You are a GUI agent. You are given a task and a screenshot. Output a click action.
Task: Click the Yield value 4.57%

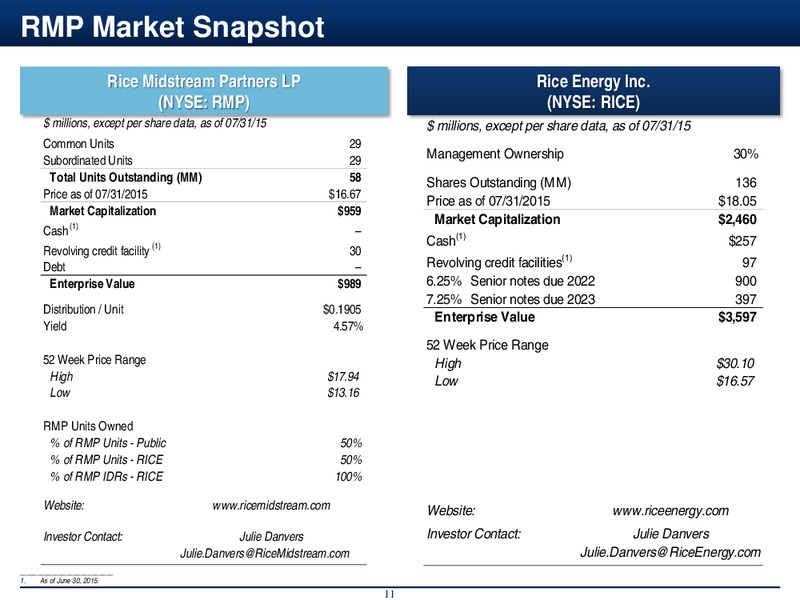pyautogui.click(x=348, y=327)
